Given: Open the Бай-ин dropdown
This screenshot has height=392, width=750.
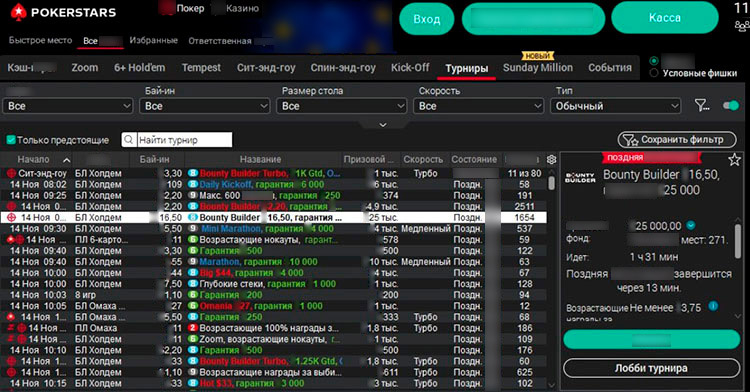Looking at the screenshot, I should click(204, 106).
